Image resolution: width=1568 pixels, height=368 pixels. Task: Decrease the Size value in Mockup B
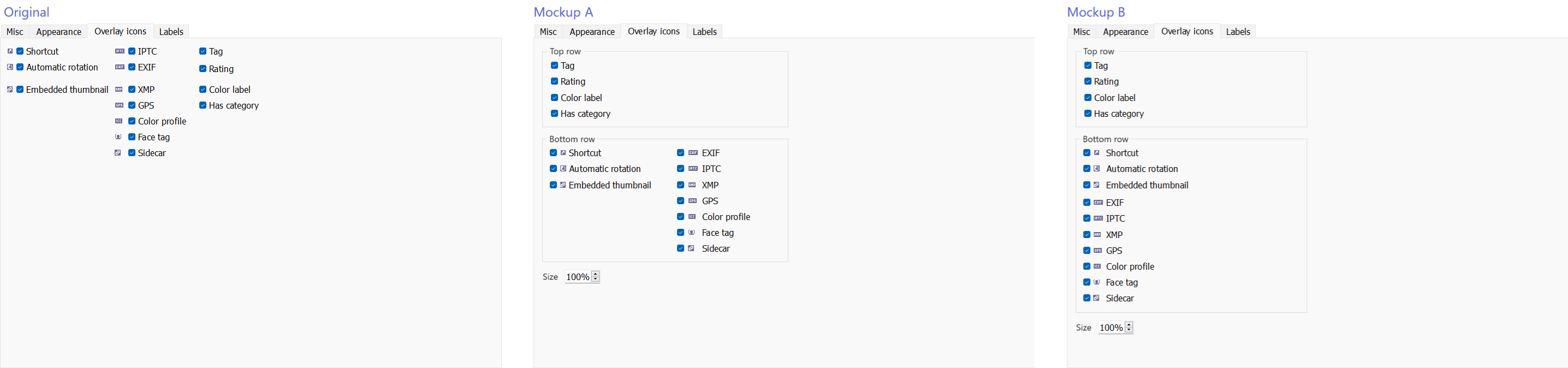click(1129, 330)
